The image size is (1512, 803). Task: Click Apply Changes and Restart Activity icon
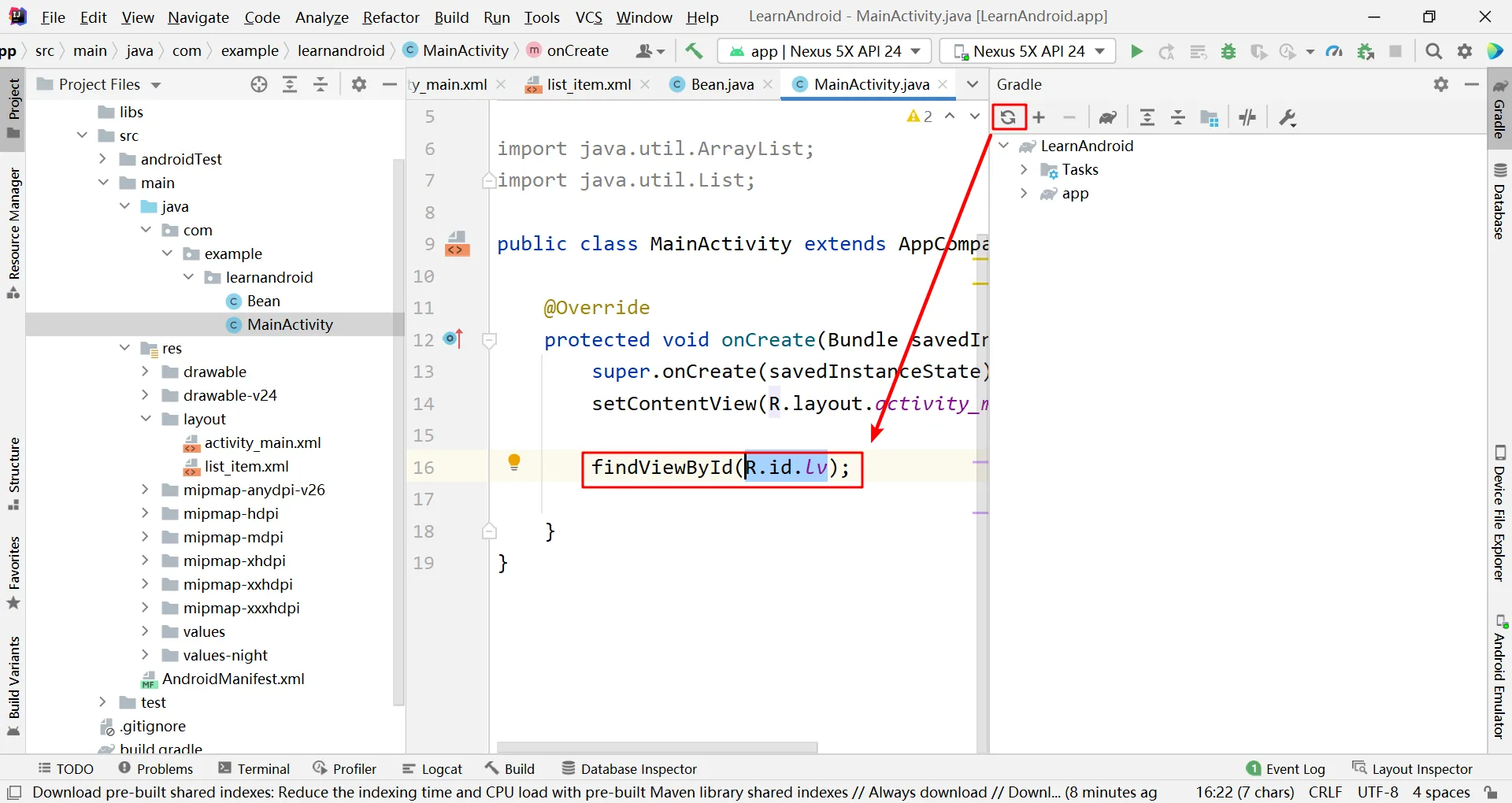1167,51
